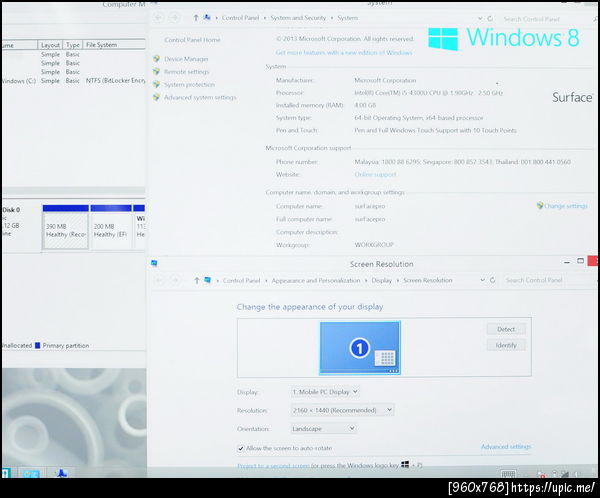600x498 pixels.
Task: Click the second taskbar app icon
Action: click(x=31, y=474)
